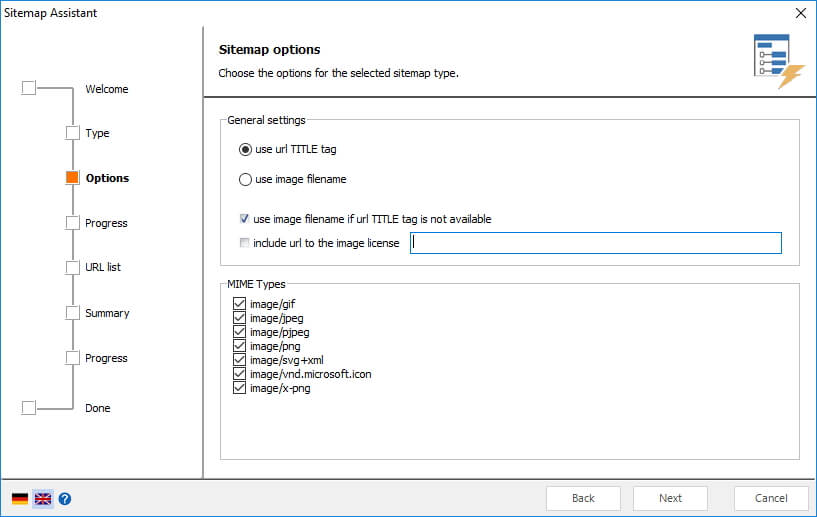Viewport: 817px width, 517px height.
Task: Click the 'Sitemap options' heading
Action: (269, 50)
